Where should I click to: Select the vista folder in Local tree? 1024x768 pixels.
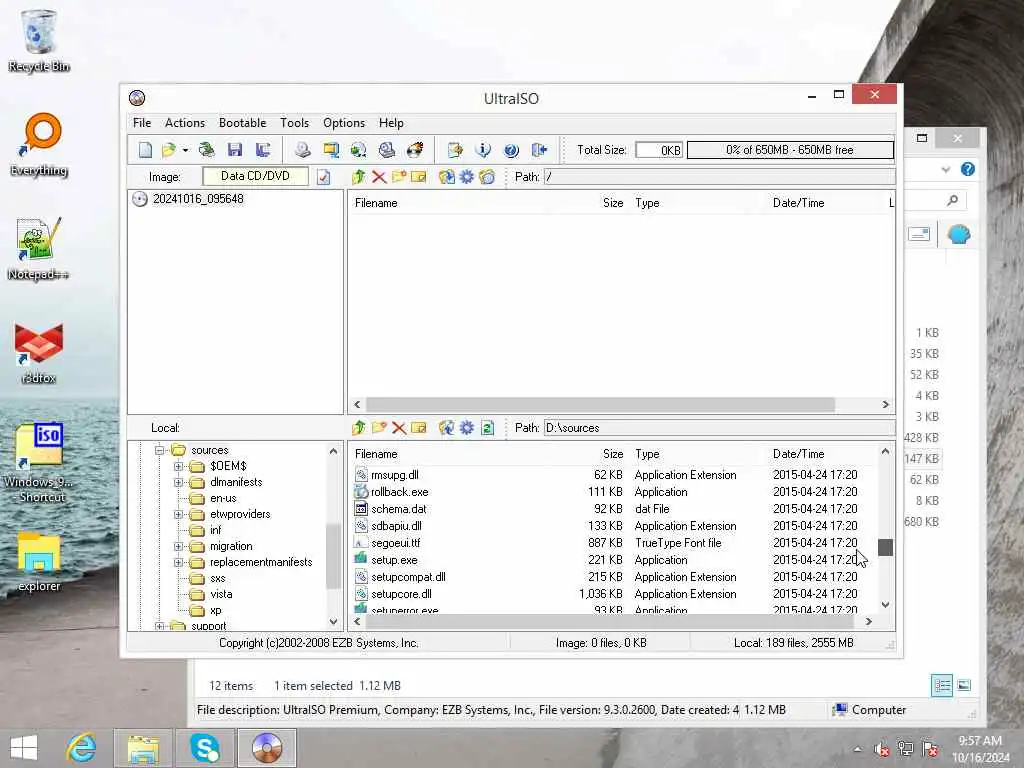pos(221,594)
